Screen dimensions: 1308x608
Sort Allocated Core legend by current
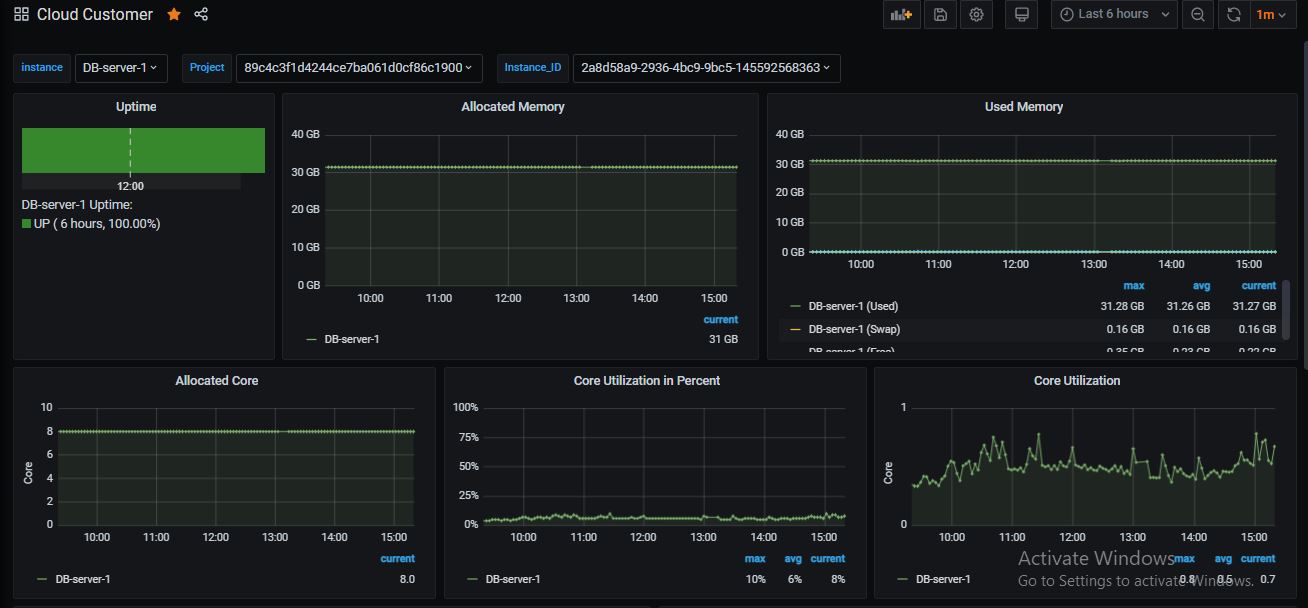pyautogui.click(x=398, y=559)
